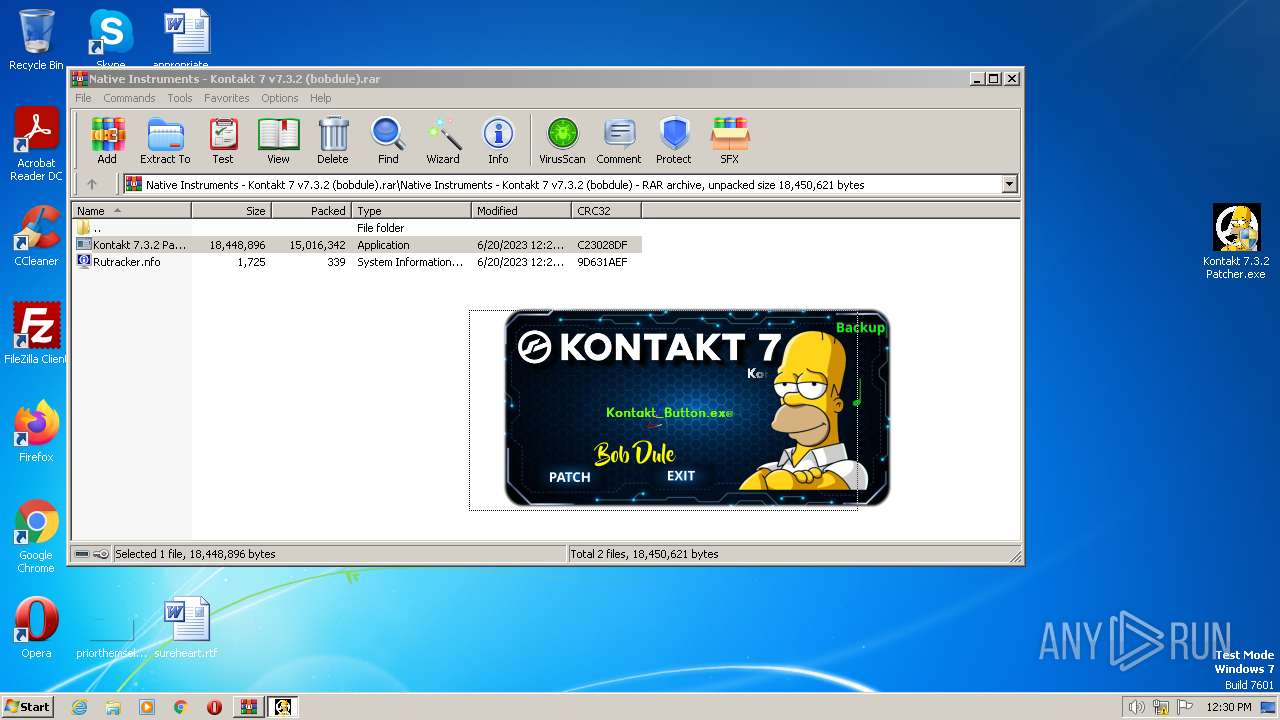Open the Firefox desktop shortcut
The width and height of the screenshot is (1280, 720).
[x=36, y=431]
